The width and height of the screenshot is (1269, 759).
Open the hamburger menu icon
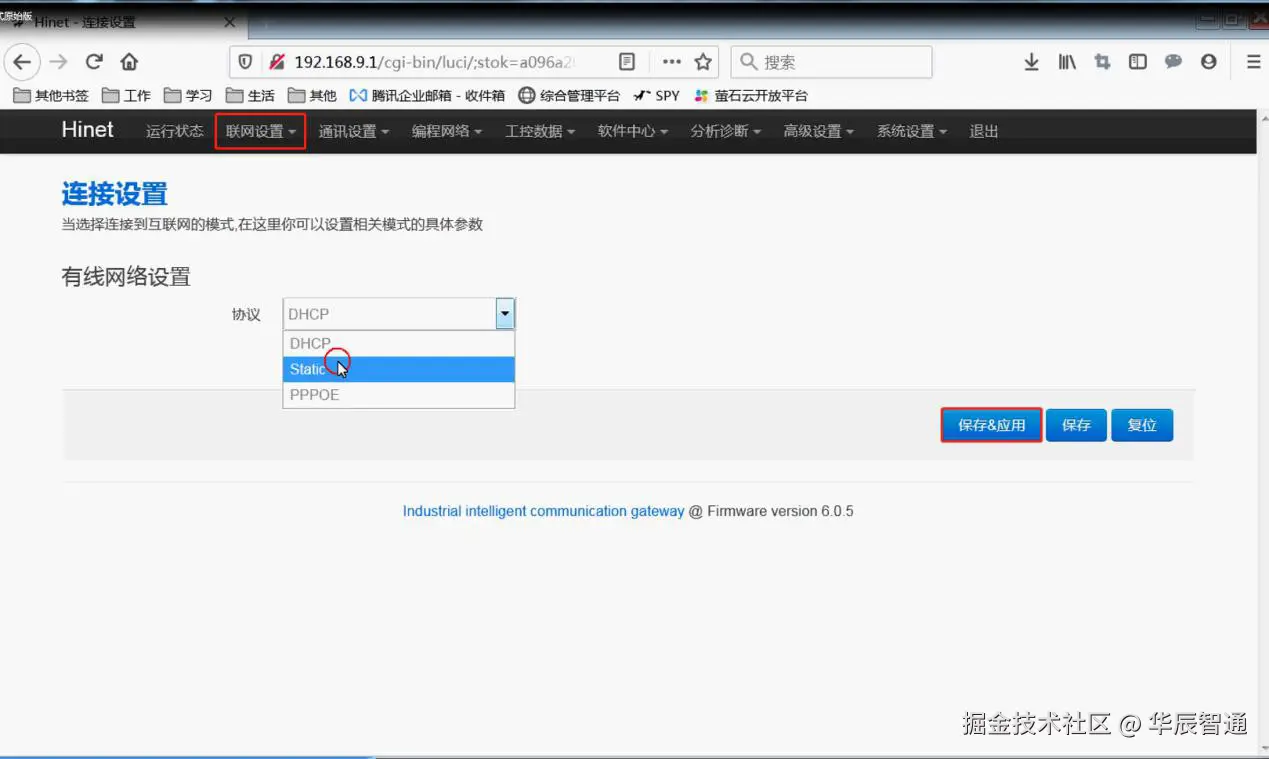pyautogui.click(x=1253, y=61)
